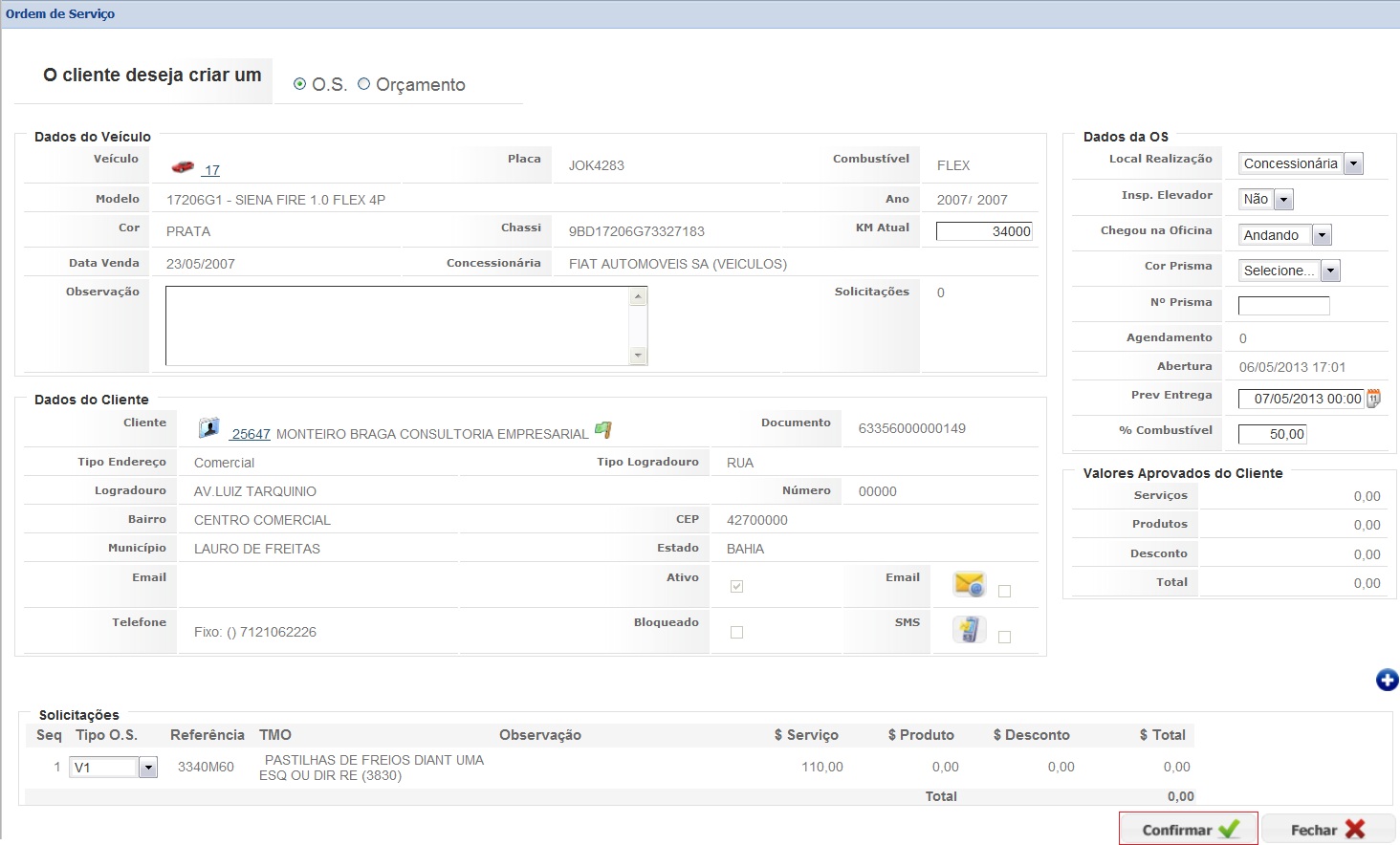Click the street AV.LUIZ TARQUINIO
This screenshot has width=1400, height=845.
click(x=255, y=491)
